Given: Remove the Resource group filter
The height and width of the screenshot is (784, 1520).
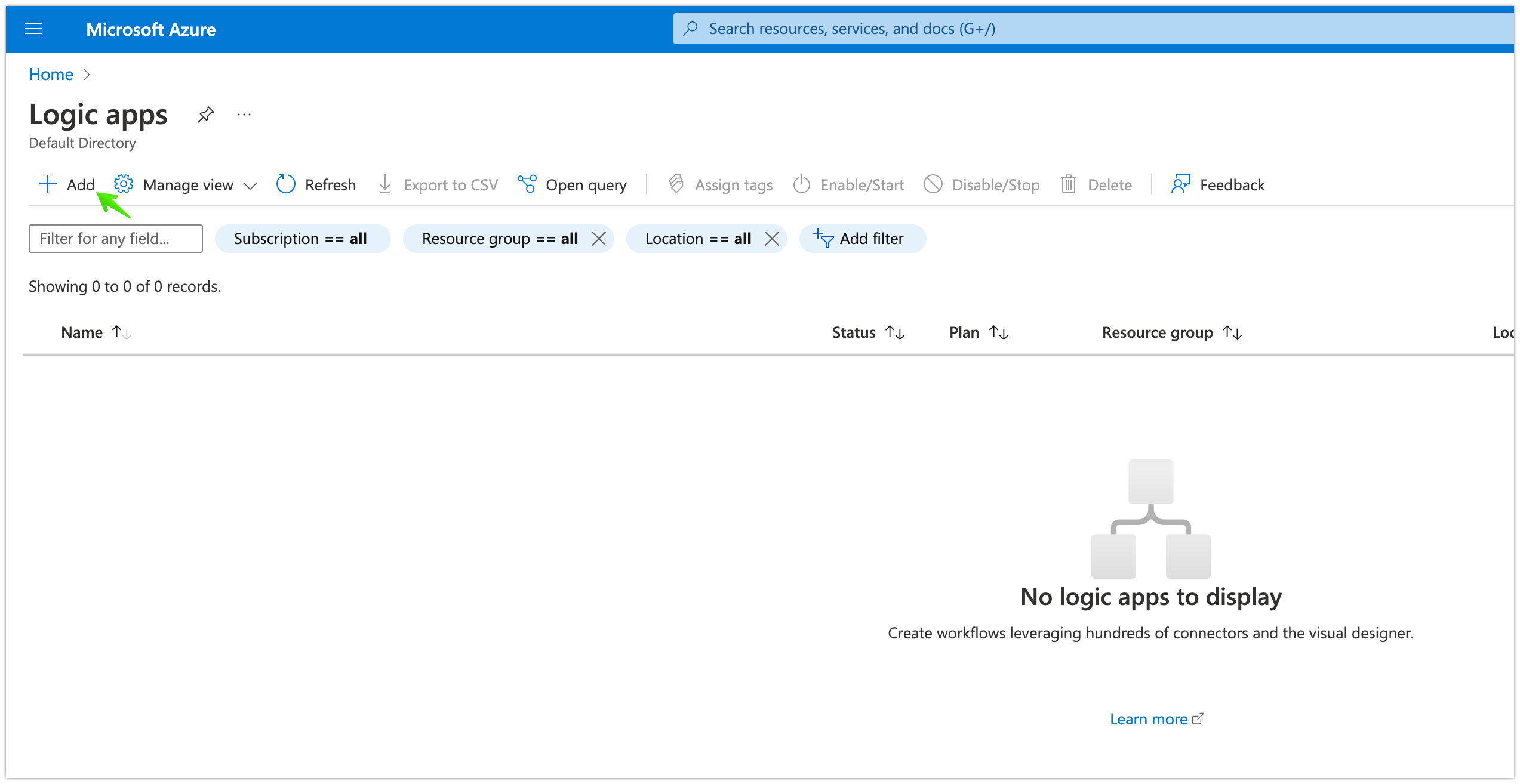Looking at the screenshot, I should pos(599,239).
